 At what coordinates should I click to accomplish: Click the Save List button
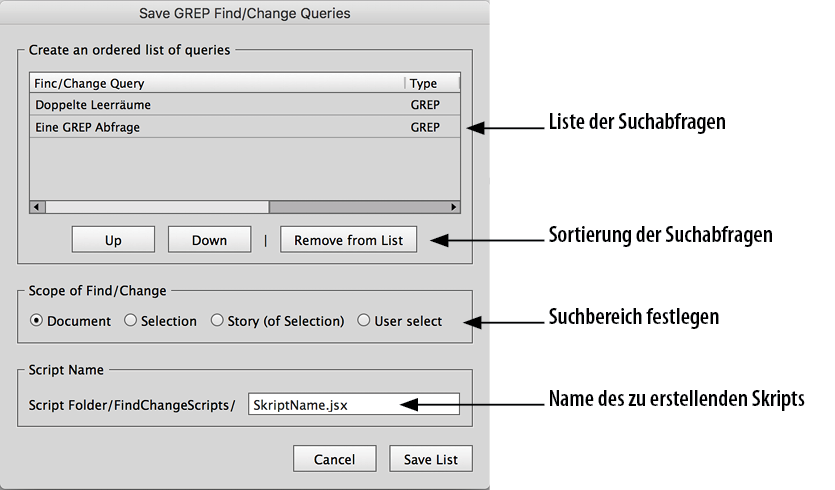[431, 459]
